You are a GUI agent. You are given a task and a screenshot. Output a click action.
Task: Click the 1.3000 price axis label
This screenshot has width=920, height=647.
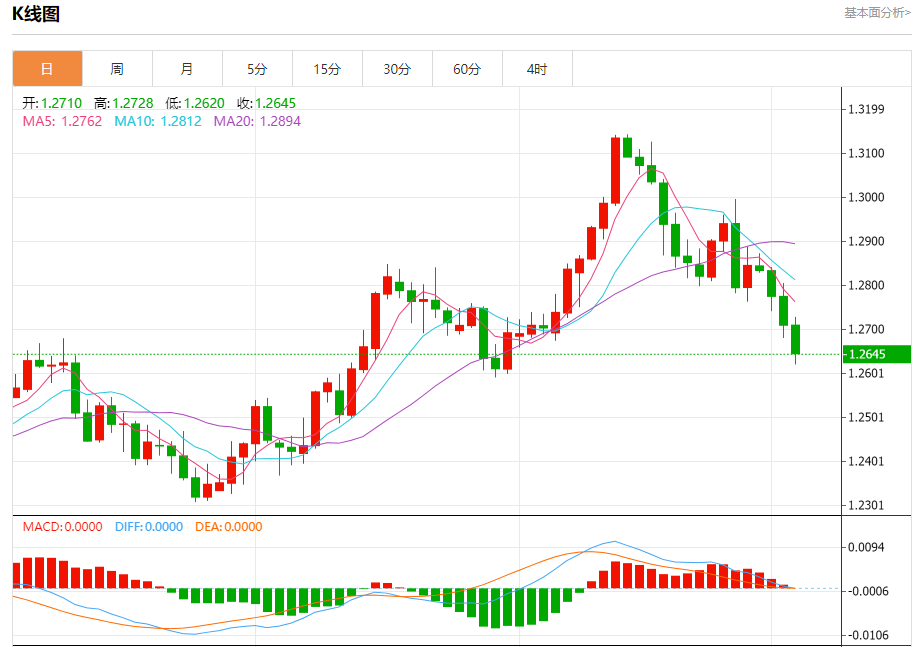click(x=866, y=197)
